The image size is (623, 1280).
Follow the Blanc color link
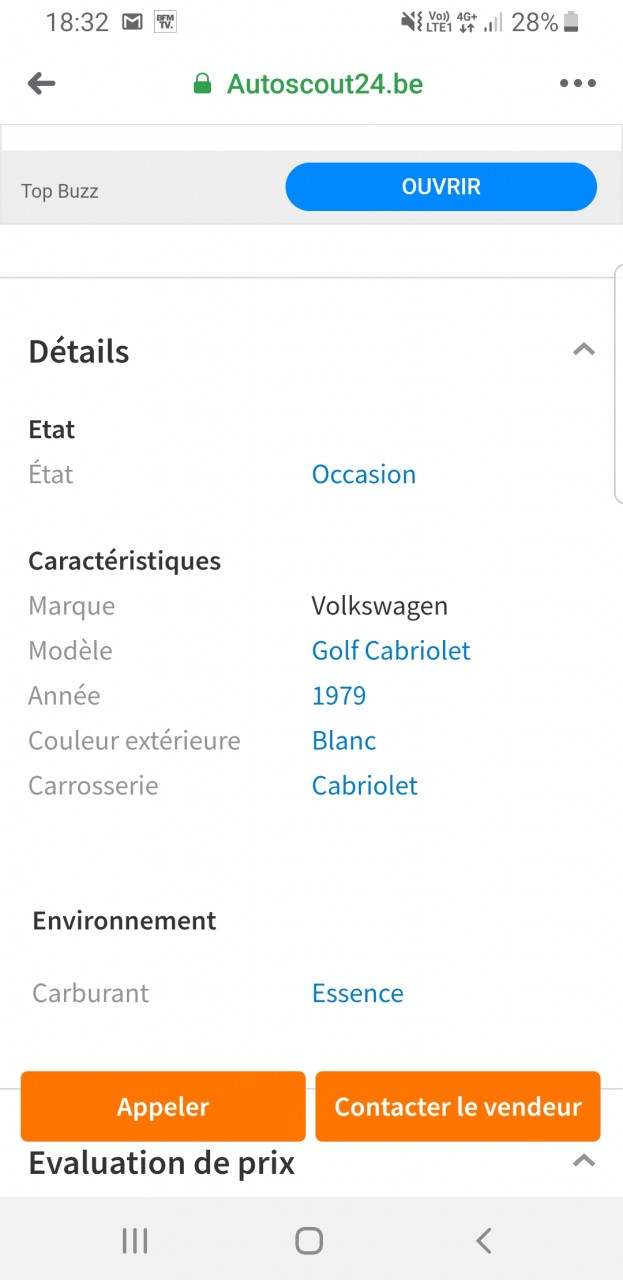coord(344,741)
